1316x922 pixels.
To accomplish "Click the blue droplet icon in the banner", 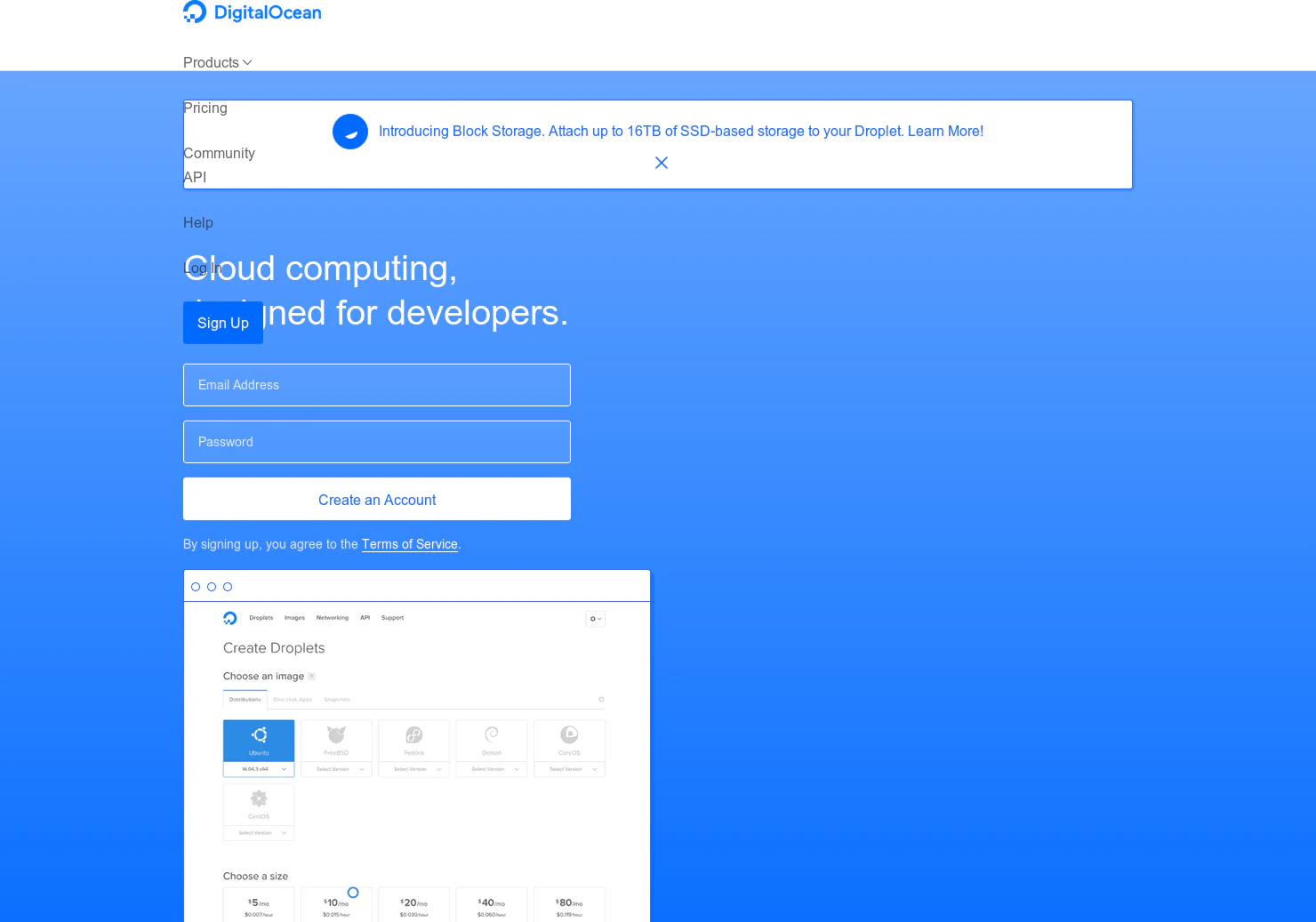I will (349, 131).
